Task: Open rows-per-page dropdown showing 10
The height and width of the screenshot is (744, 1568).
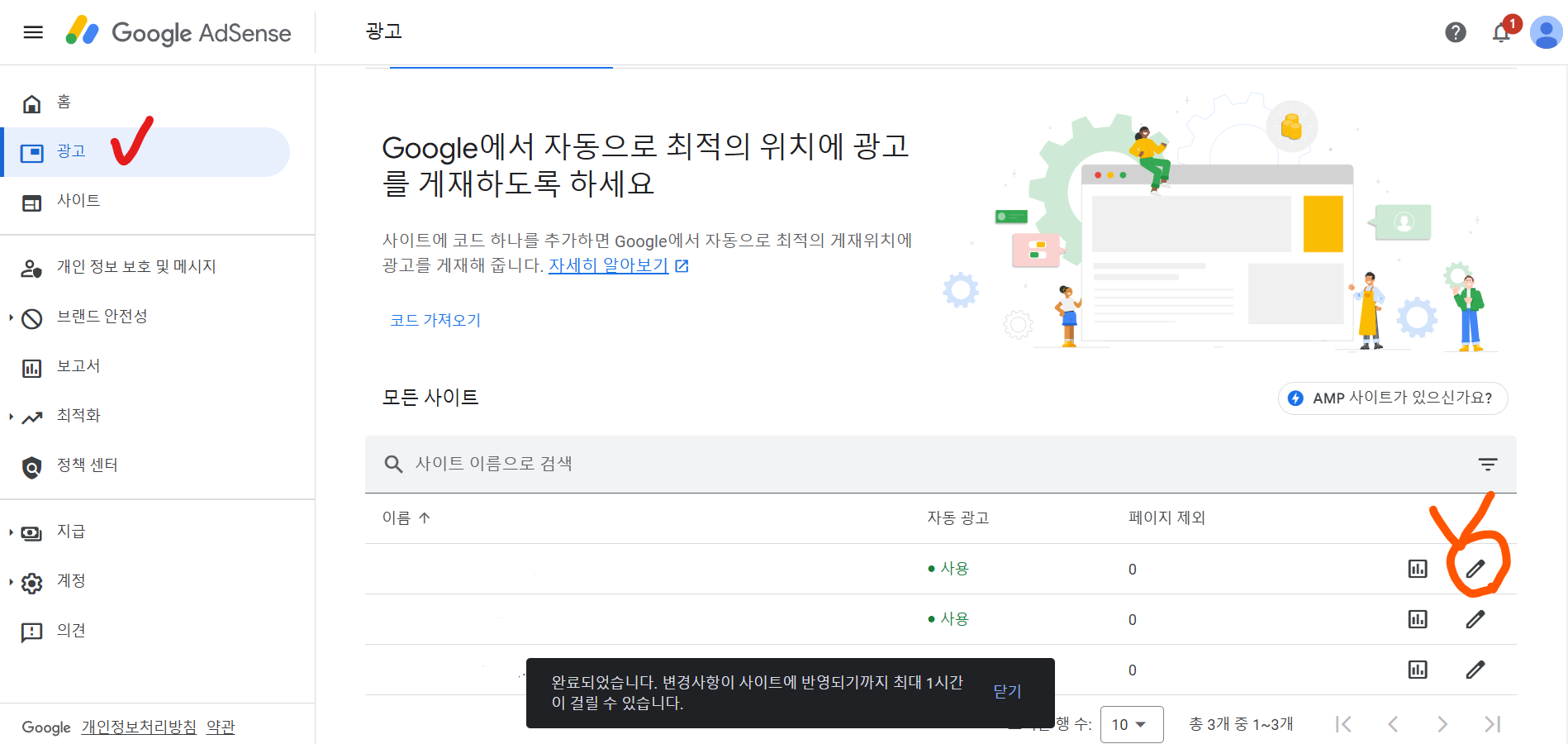Action: (1132, 724)
